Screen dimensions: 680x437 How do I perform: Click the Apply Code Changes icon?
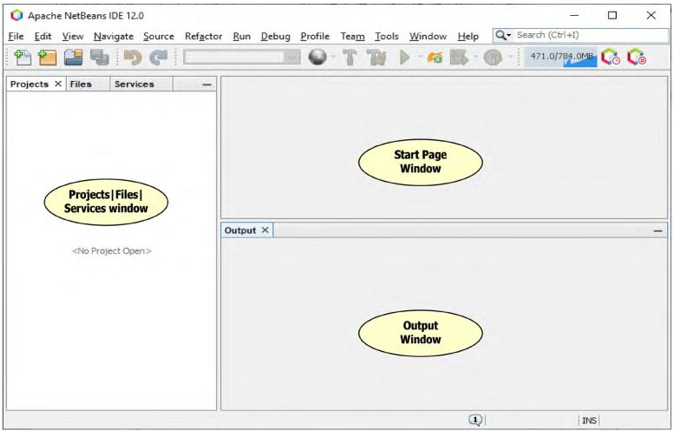click(435, 57)
